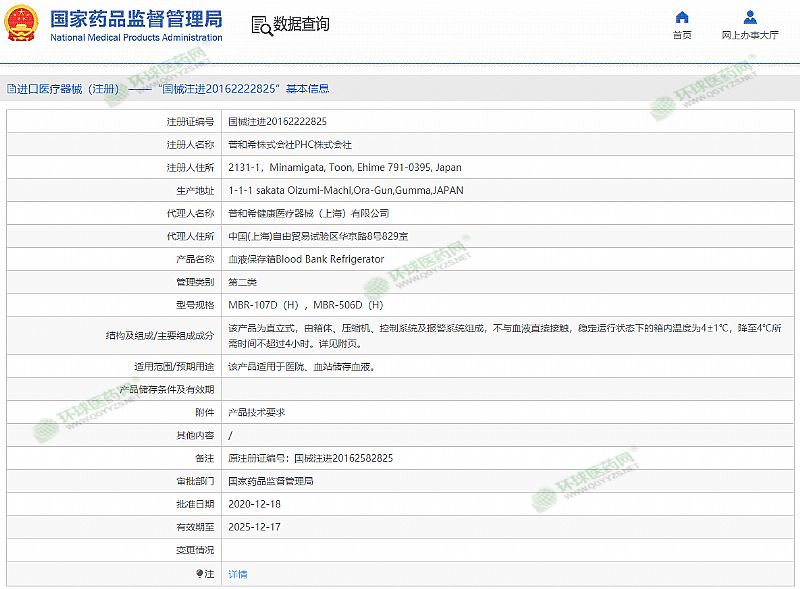
Task: Click the document icon before 进口医疗器械
Action: point(10,89)
